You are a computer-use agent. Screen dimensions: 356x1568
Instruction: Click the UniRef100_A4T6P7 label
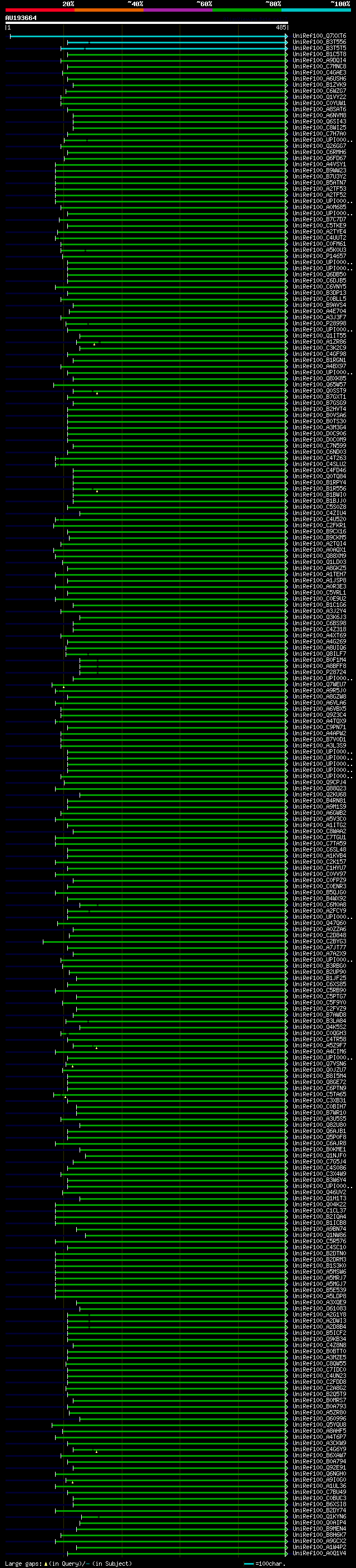click(319, 1437)
